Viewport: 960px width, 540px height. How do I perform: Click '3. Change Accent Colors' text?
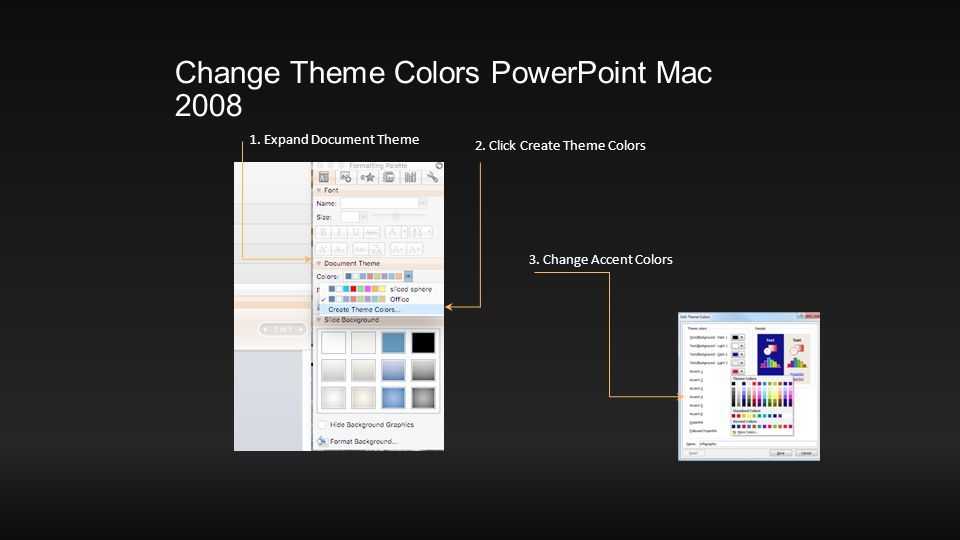601,260
